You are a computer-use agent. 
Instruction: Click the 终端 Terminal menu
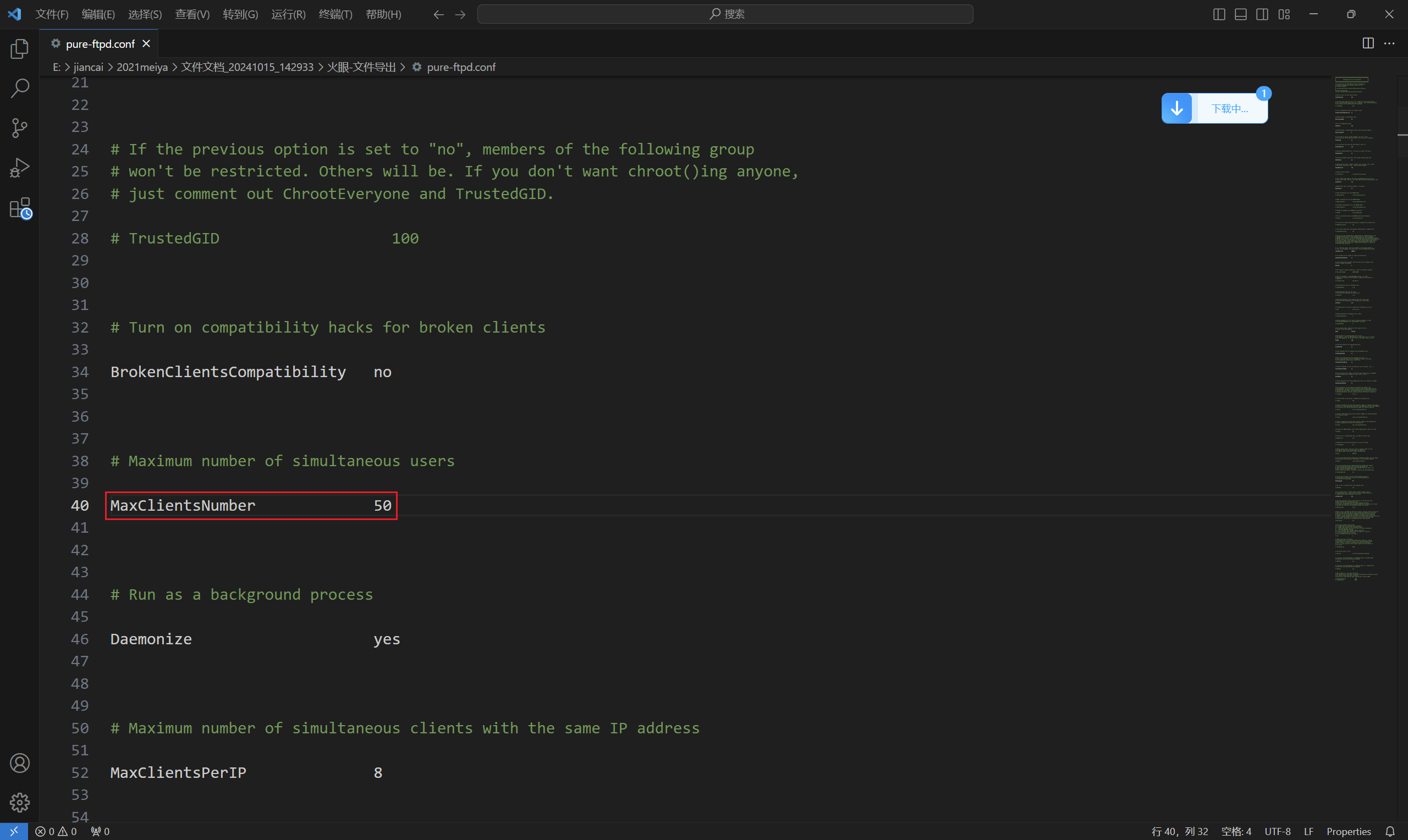(335, 13)
